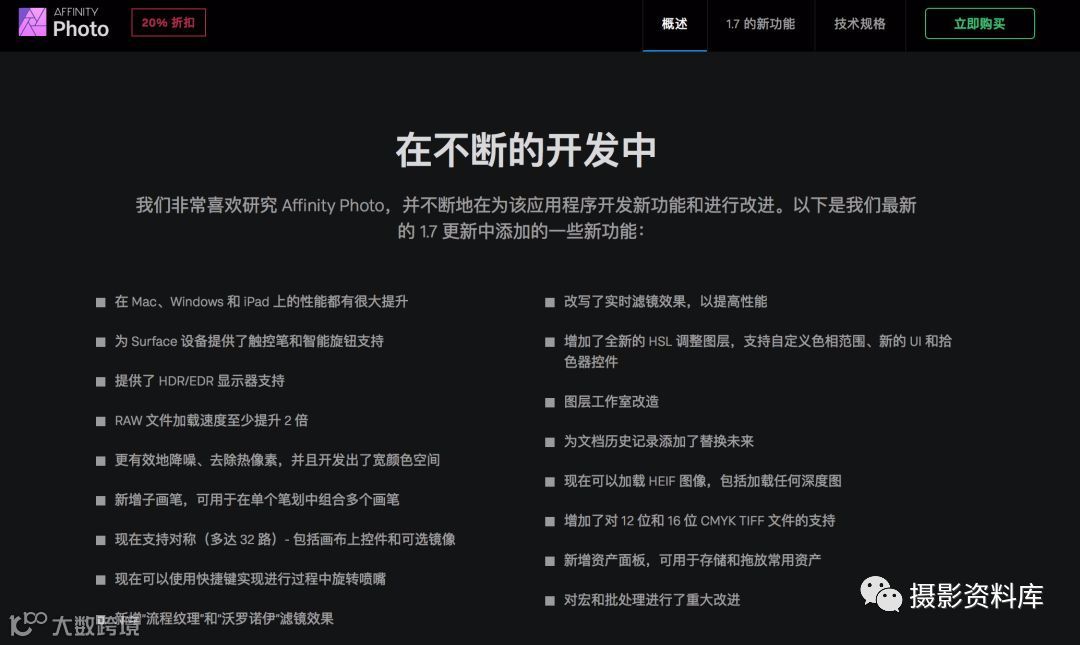The height and width of the screenshot is (645, 1080).
Task: Click the intro paragraph mentioning Affinity Photo
Action: tap(526, 218)
